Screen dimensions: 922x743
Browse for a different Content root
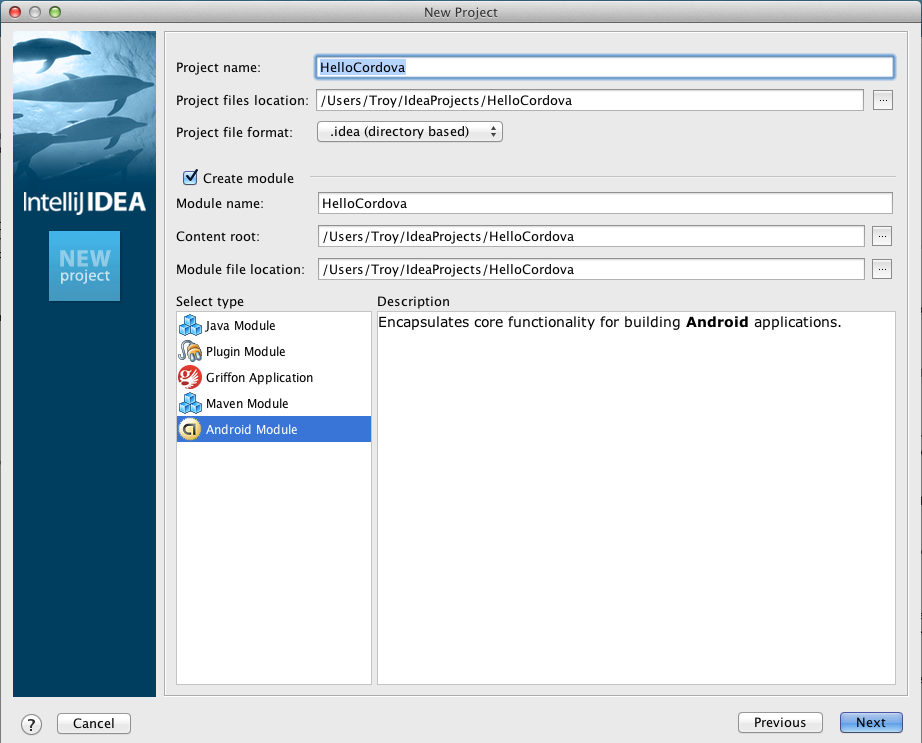(x=881, y=236)
